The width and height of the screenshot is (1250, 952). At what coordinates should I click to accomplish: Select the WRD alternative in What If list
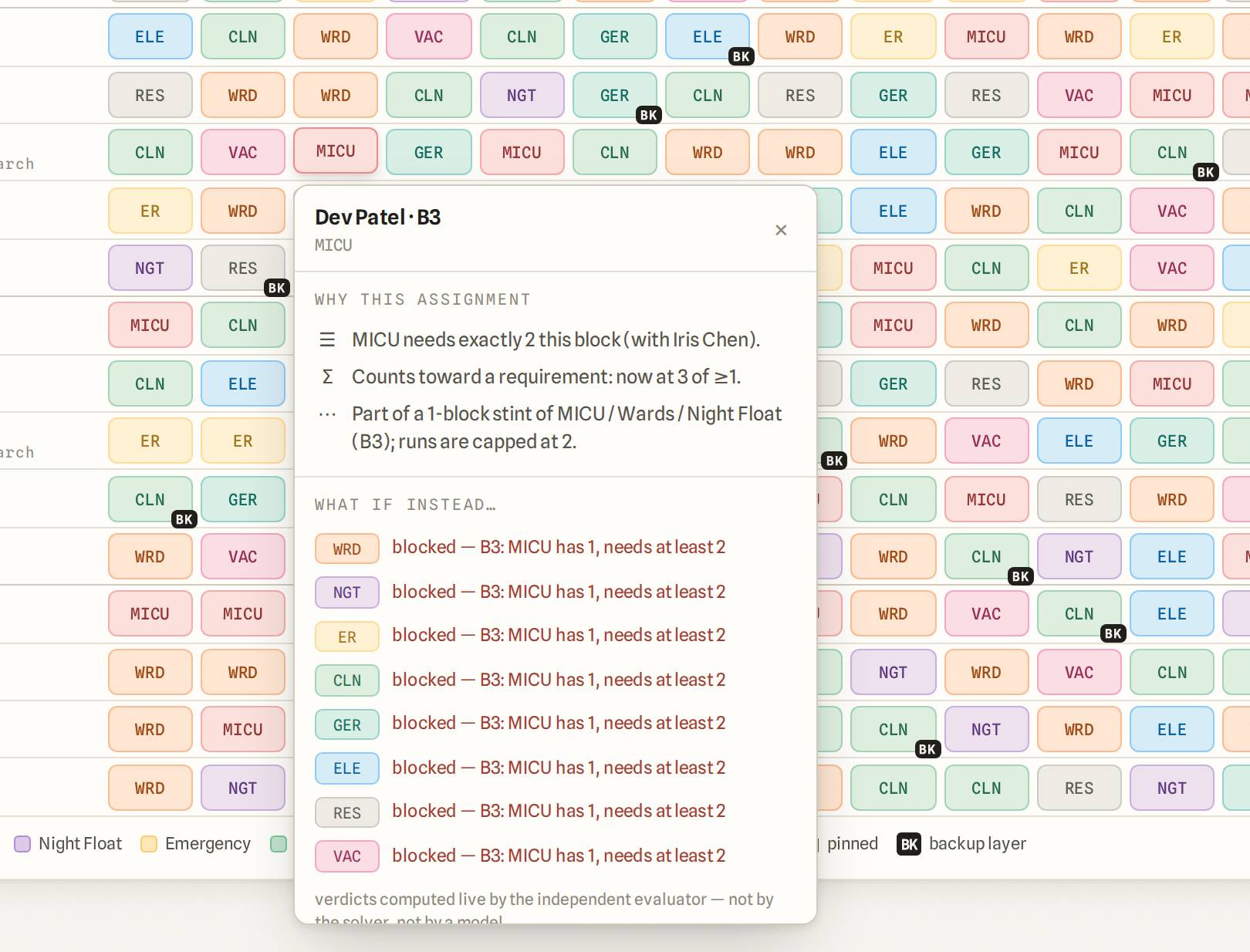point(347,549)
